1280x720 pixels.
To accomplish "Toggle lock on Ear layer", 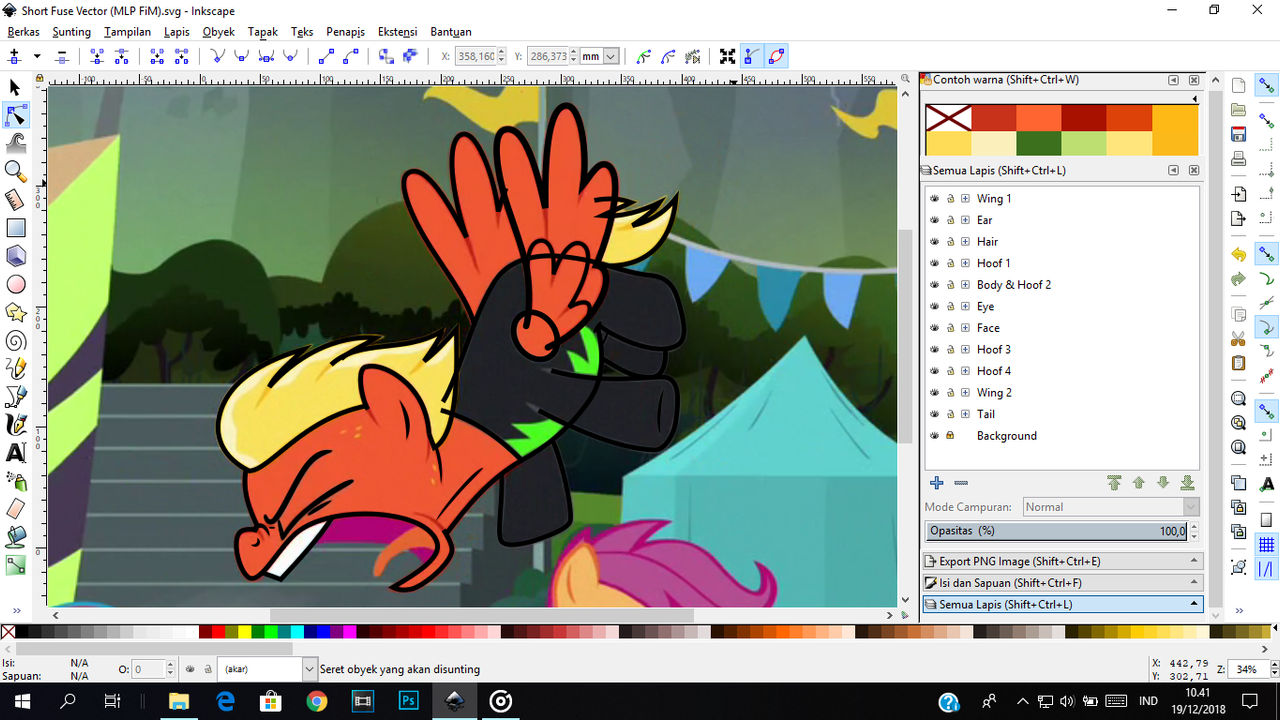I will click(x=950, y=220).
